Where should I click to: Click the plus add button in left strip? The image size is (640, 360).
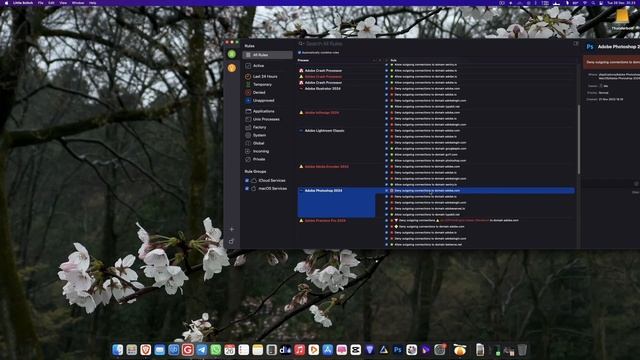[x=231, y=229]
